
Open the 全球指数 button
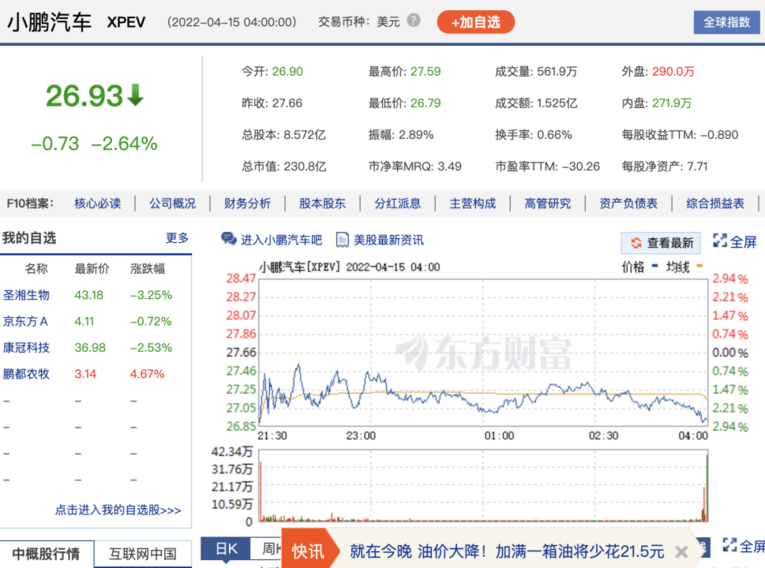(726, 22)
